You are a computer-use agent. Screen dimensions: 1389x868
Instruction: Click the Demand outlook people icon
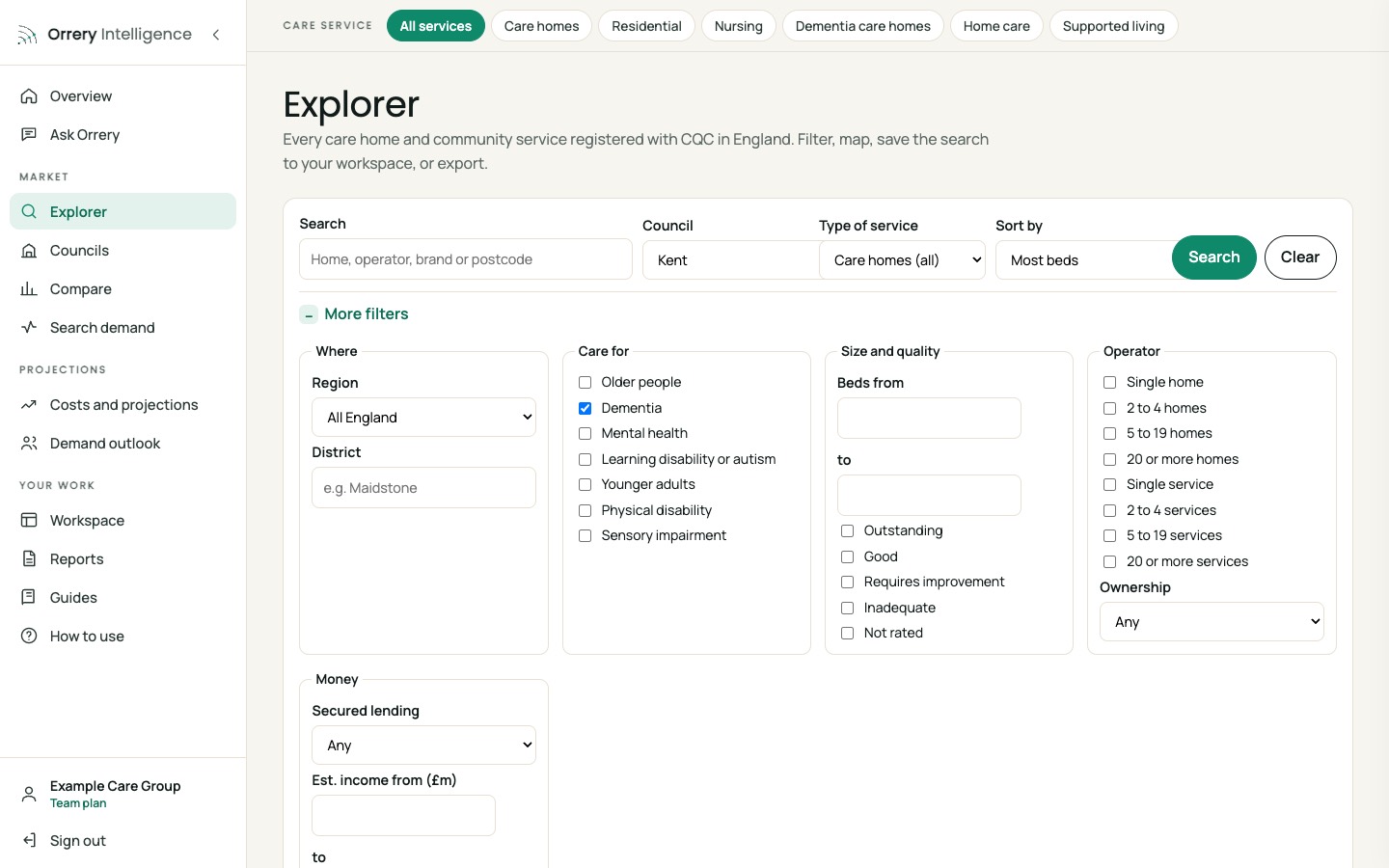[29, 444]
